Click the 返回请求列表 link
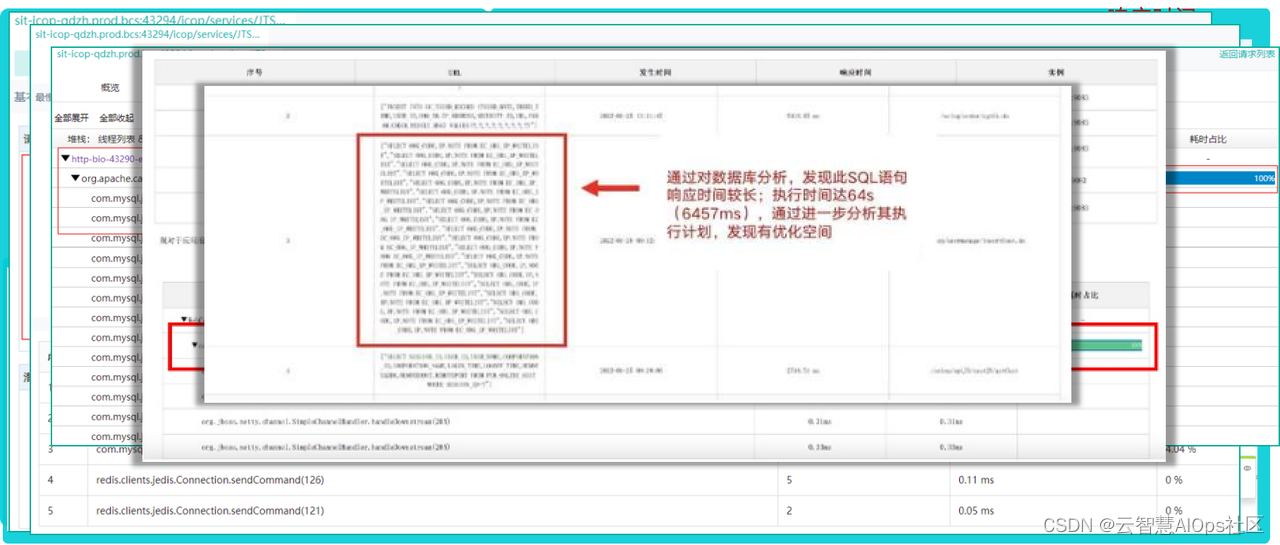 [x=1247, y=54]
